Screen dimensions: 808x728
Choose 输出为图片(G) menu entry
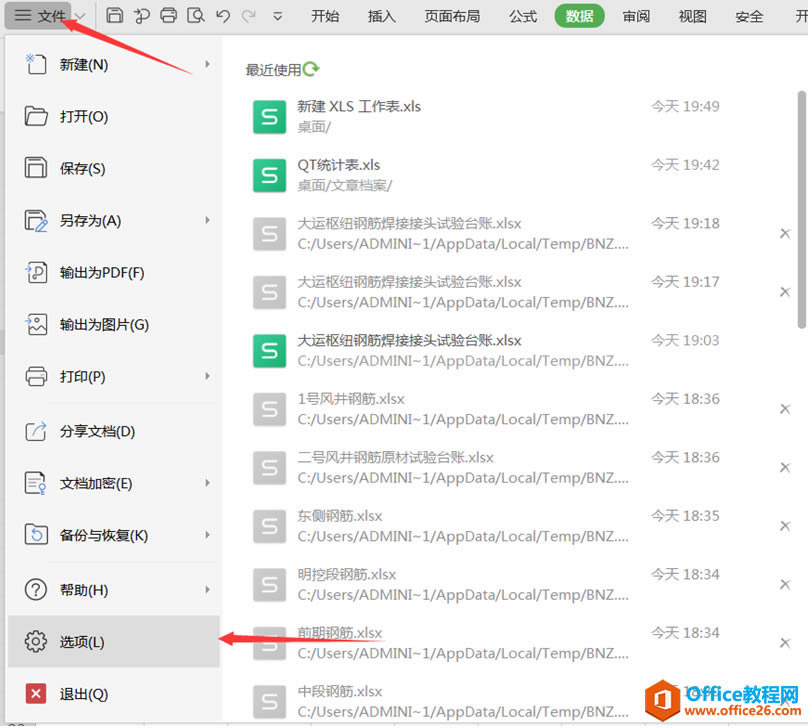pos(113,325)
